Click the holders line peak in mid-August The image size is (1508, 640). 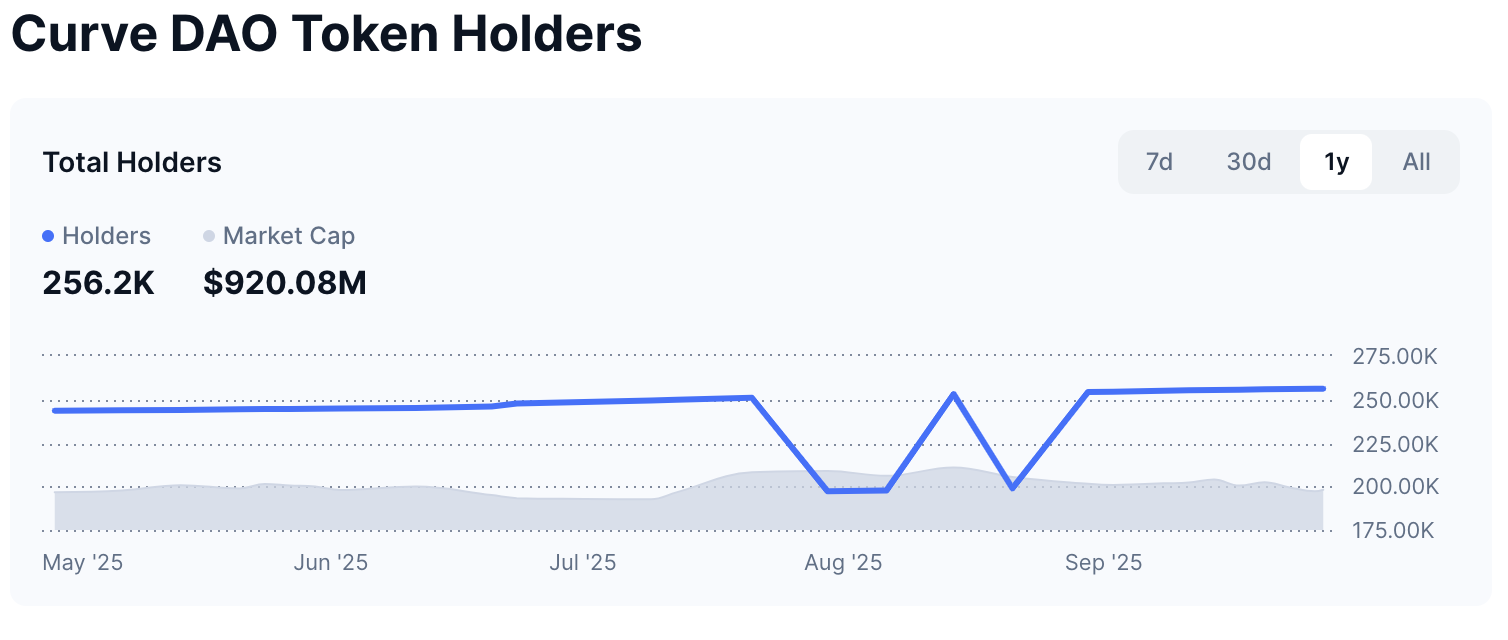tap(954, 394)
